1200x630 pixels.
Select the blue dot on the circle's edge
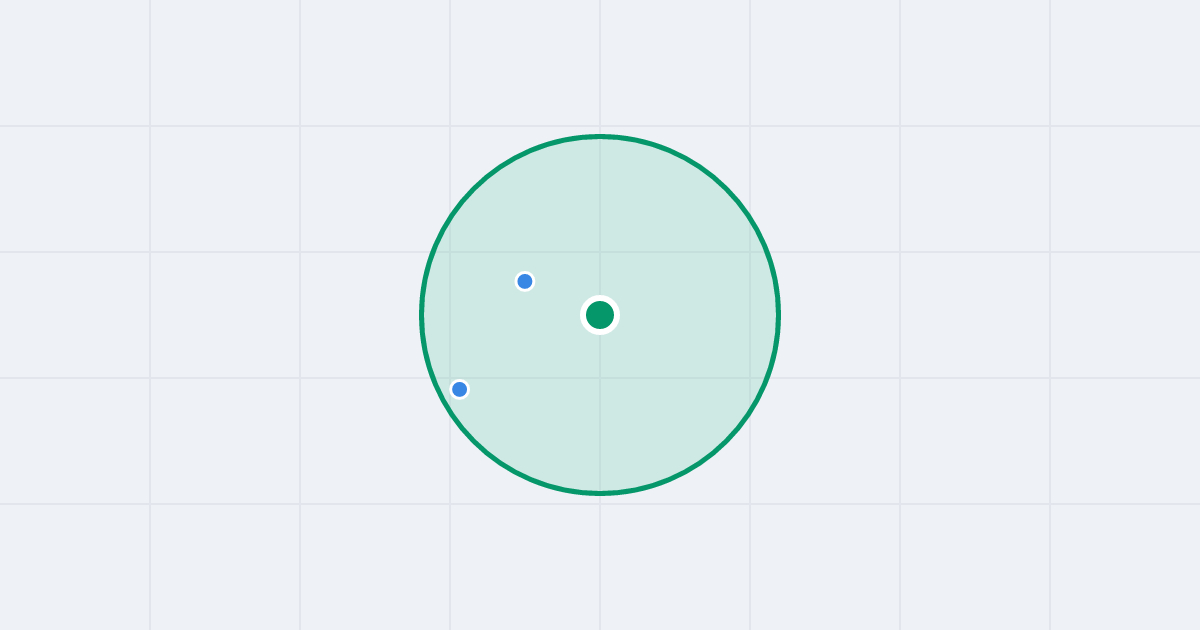pos(460,389)
